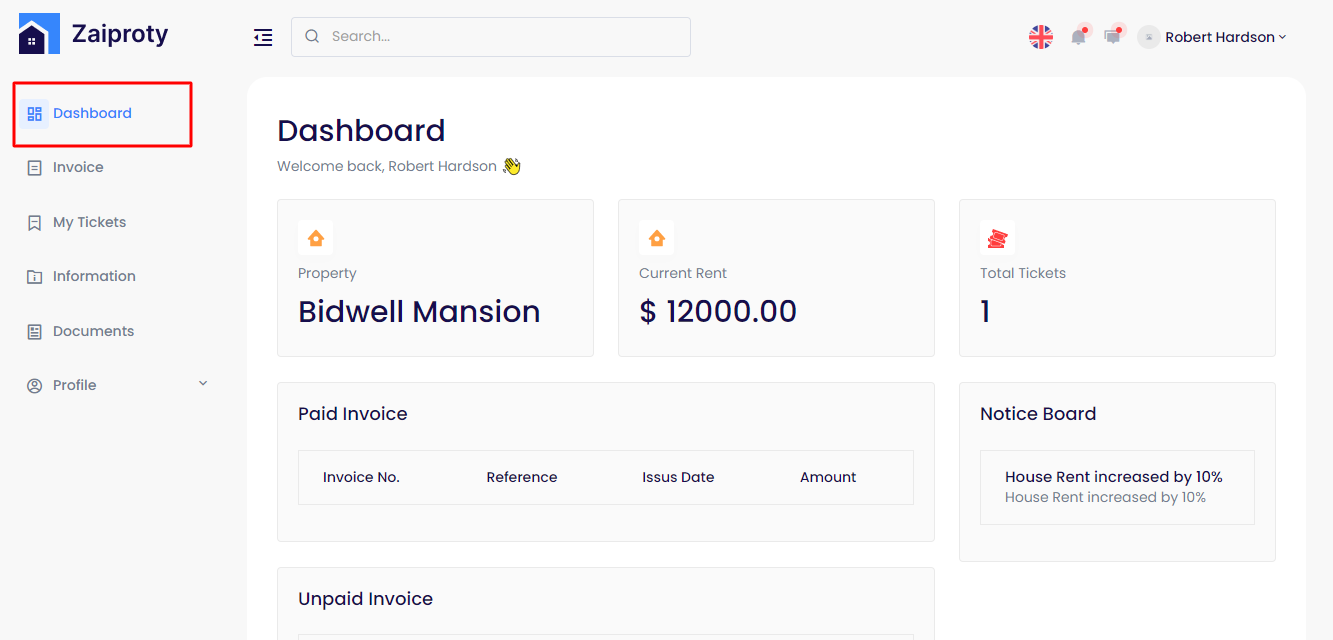Open the Invoice menu item
Image resolution: width=1333 pixels, height=640 pixels.
tap(78, 167)
